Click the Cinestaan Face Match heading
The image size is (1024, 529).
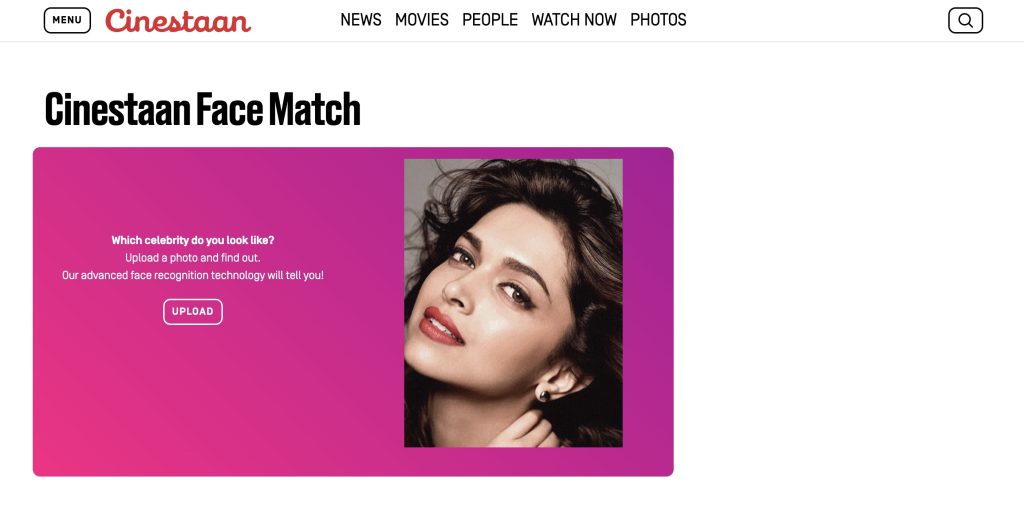pyautogui.click(x=202, y=109)
